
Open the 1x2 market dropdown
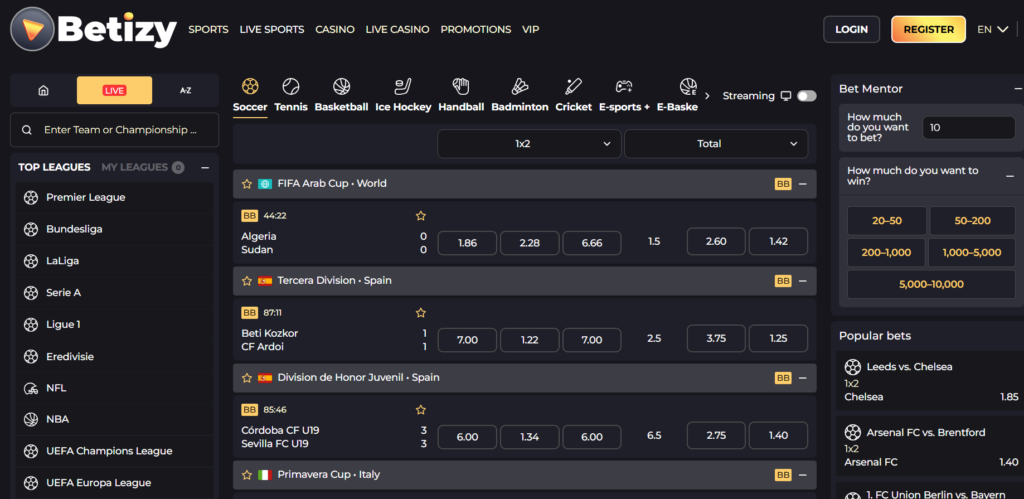[529, 144]
